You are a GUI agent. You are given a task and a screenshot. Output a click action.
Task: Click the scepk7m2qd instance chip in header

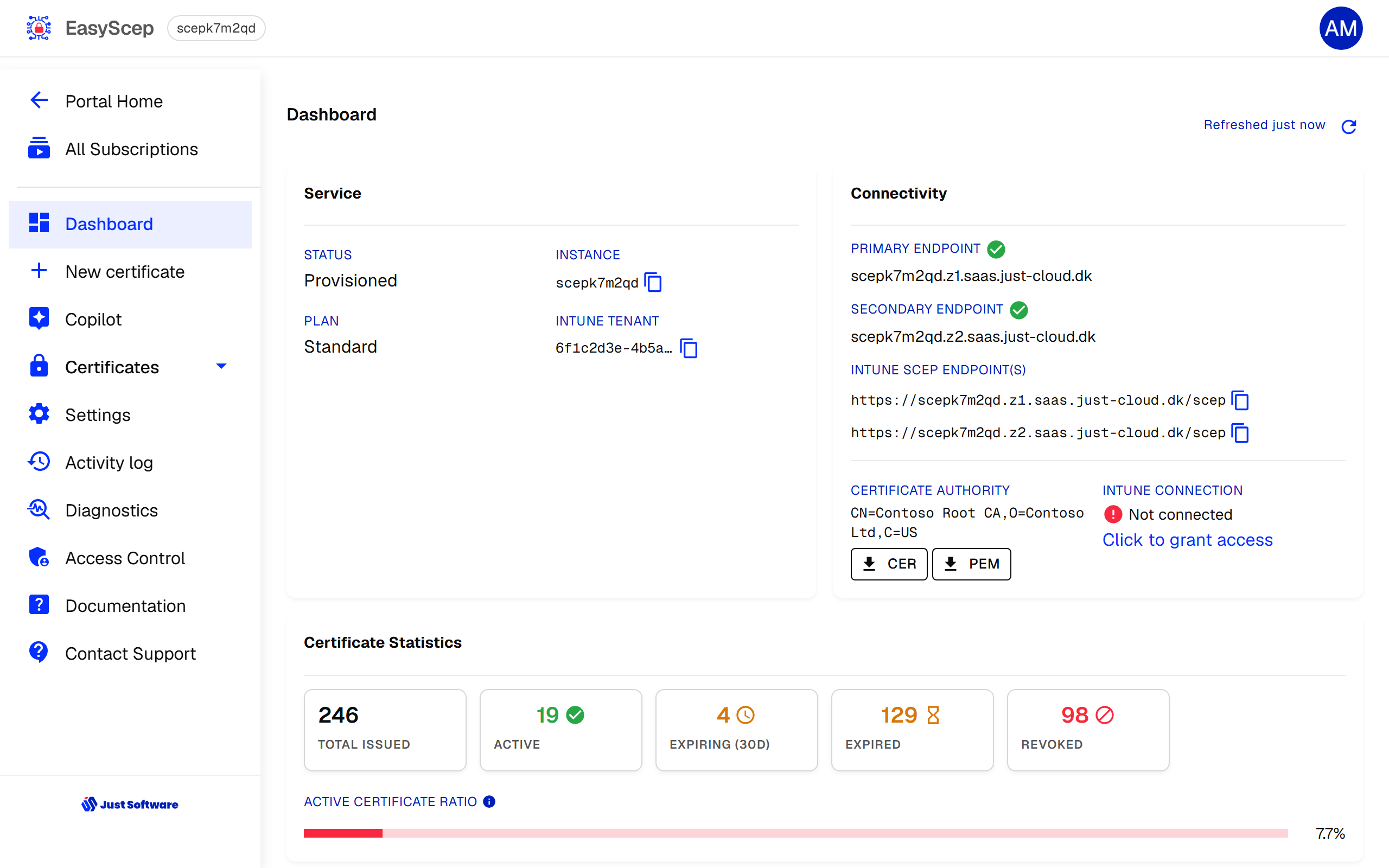216,28
